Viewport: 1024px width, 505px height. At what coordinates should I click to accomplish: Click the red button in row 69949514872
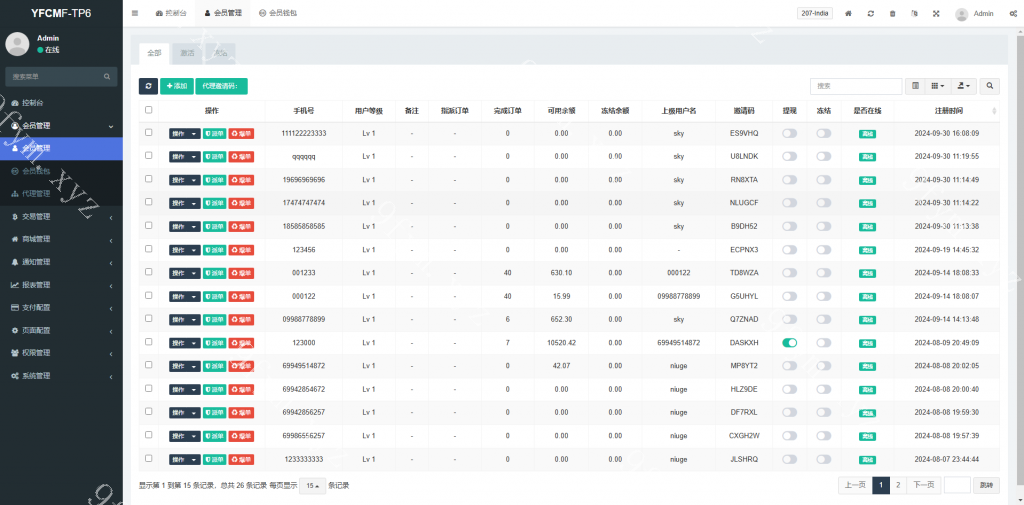241,366
